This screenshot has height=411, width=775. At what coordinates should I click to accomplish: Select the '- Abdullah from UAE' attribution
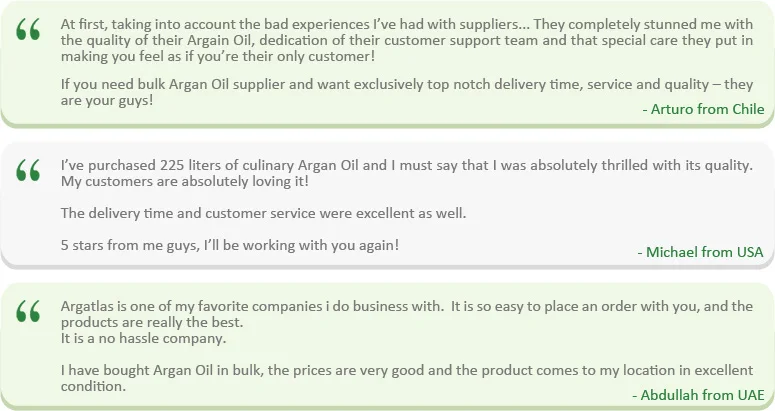(x=698, y=394)
